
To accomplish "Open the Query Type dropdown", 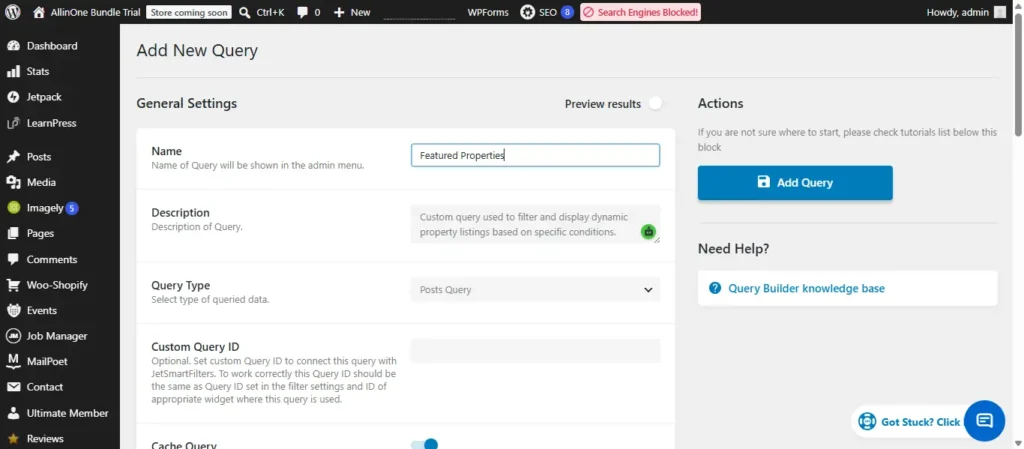I will pyautogui.click(x=536, y=290).
